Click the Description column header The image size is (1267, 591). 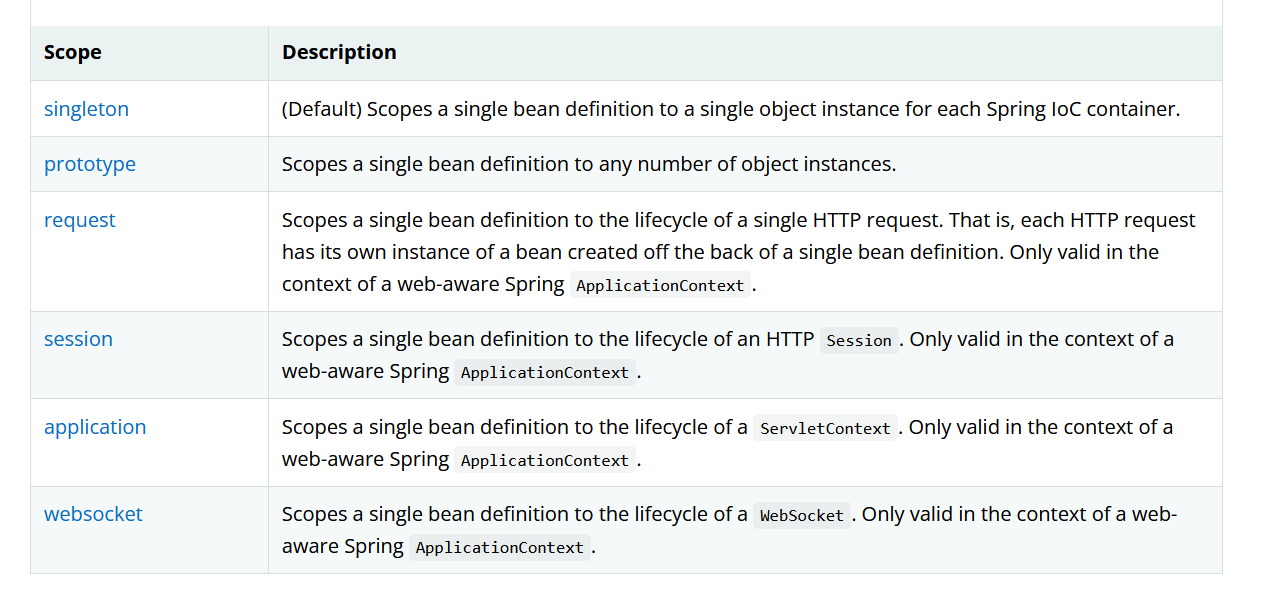(x=339, y=53)
